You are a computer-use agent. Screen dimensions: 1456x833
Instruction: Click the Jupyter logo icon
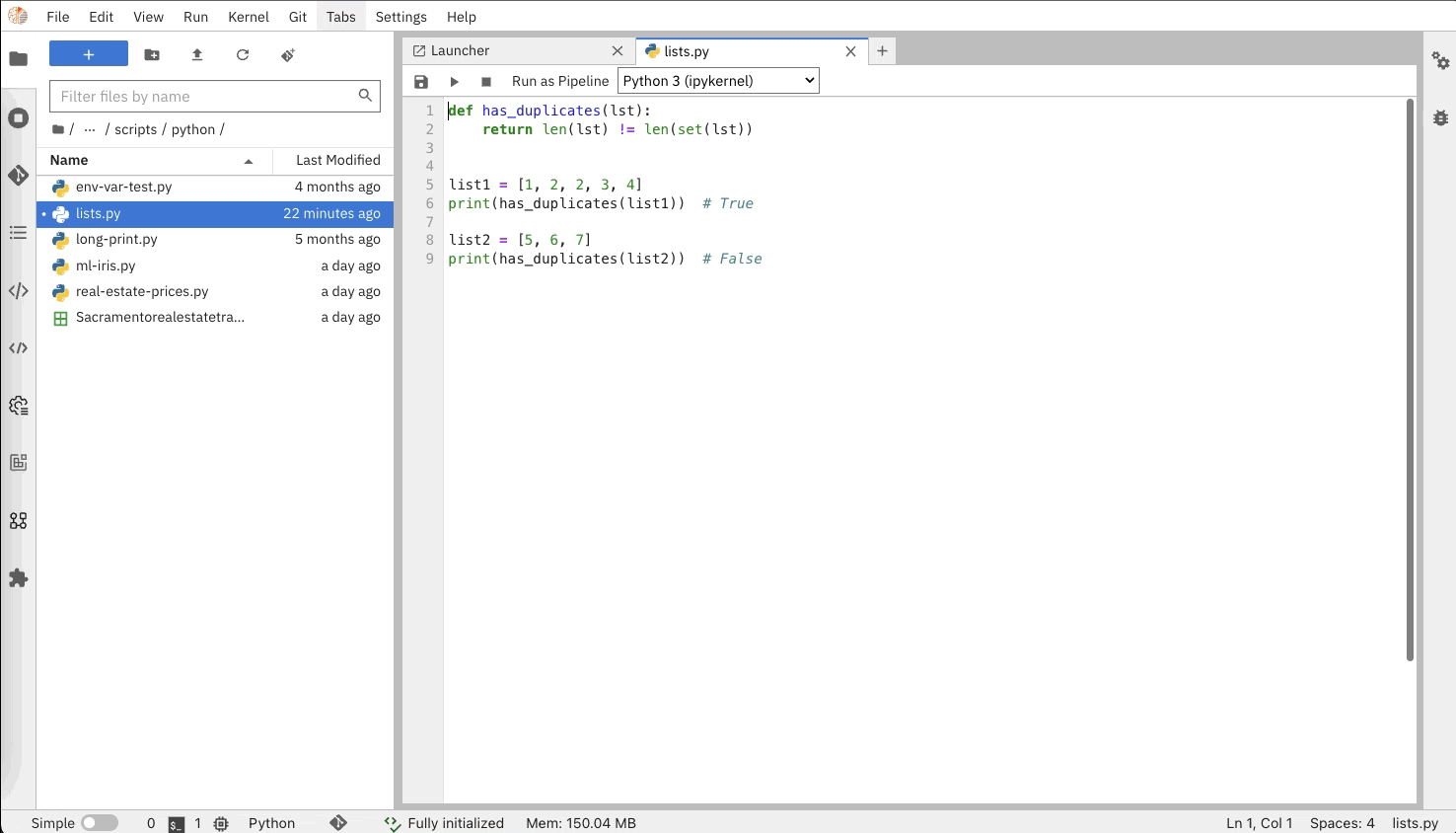tap(18, 17)
